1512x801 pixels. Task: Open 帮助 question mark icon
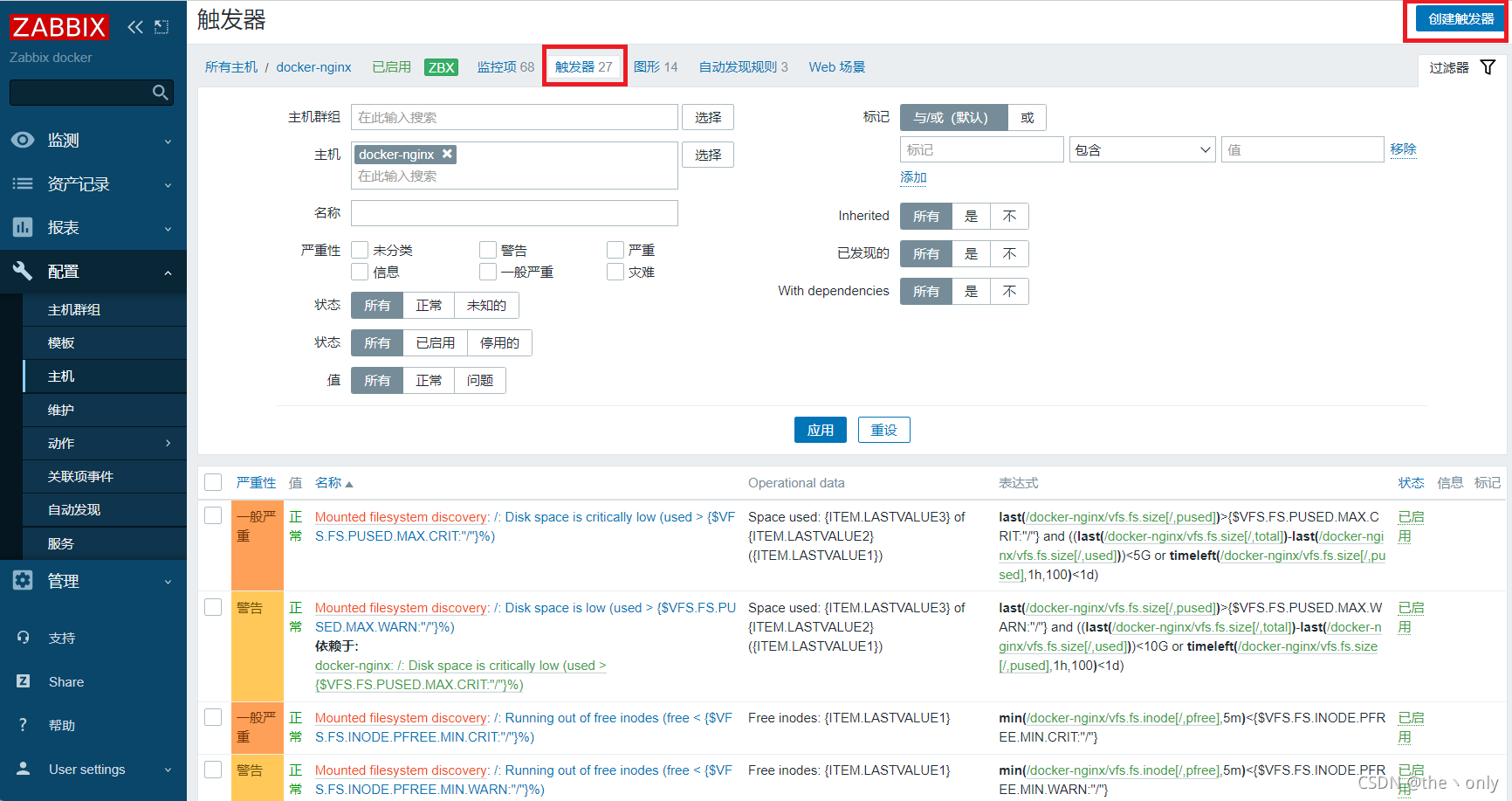tap(24, 725)
